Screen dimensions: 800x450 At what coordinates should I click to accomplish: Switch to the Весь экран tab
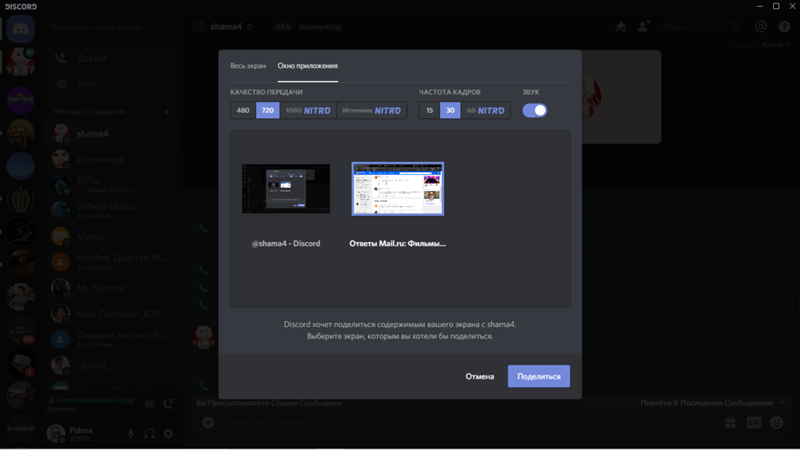point(247,66)
